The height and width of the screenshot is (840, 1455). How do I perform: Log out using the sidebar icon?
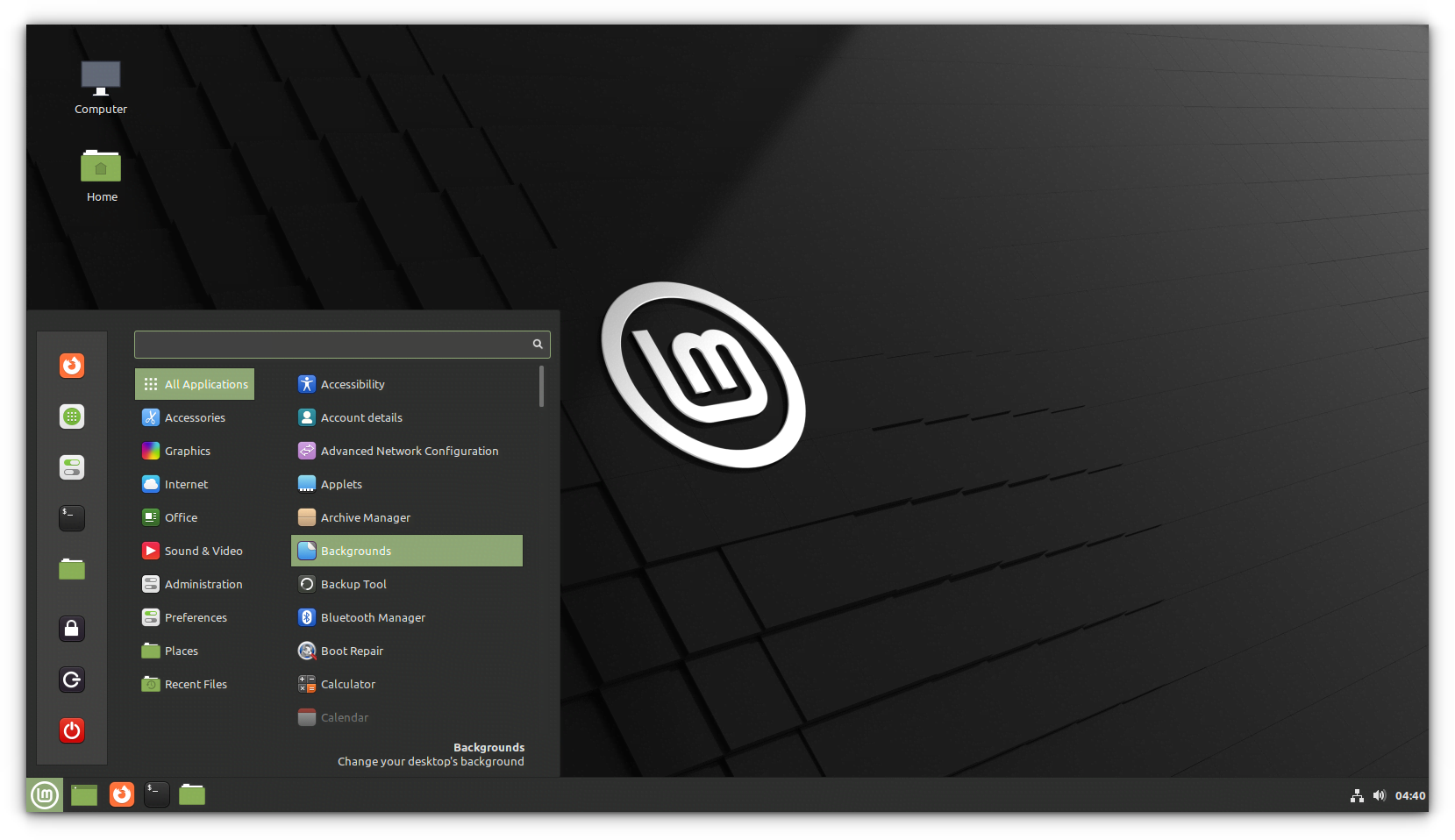click(x=71, y=679)
